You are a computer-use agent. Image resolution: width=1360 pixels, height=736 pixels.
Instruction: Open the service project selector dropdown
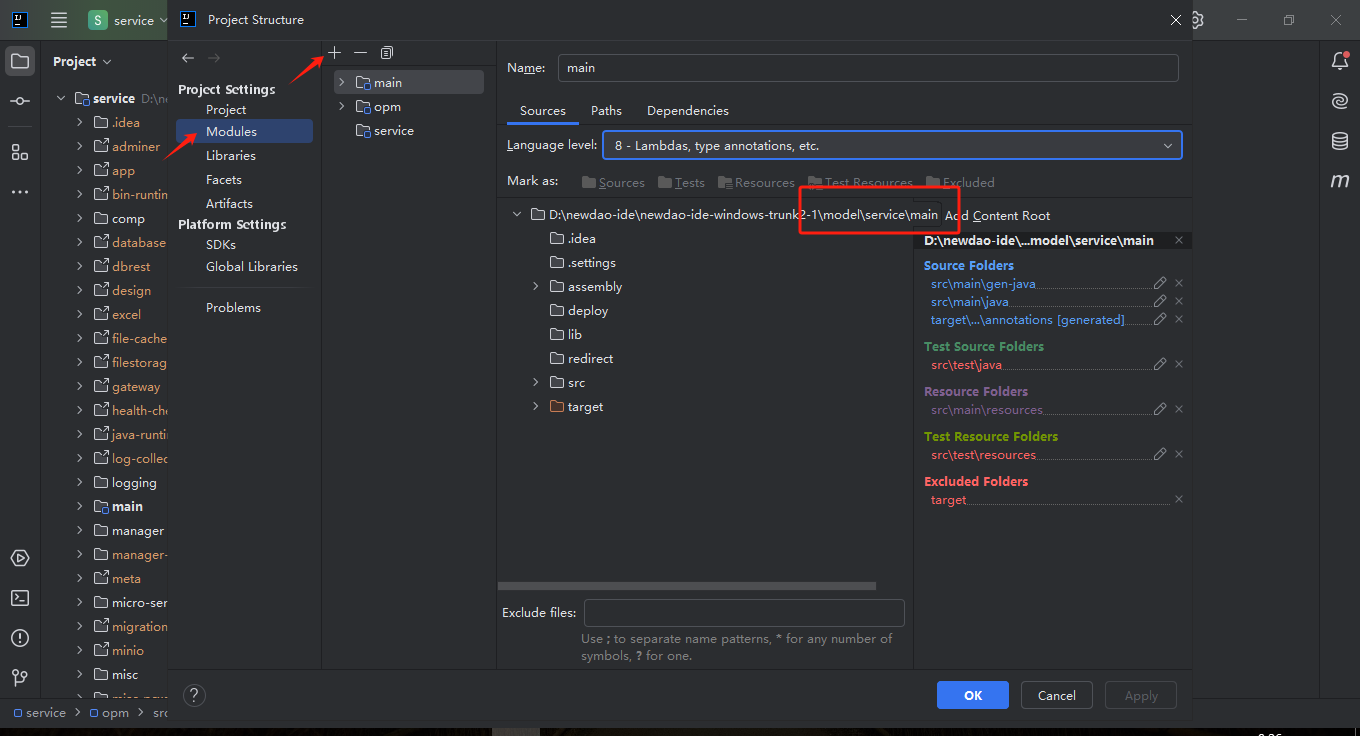[x=127, y=20]
